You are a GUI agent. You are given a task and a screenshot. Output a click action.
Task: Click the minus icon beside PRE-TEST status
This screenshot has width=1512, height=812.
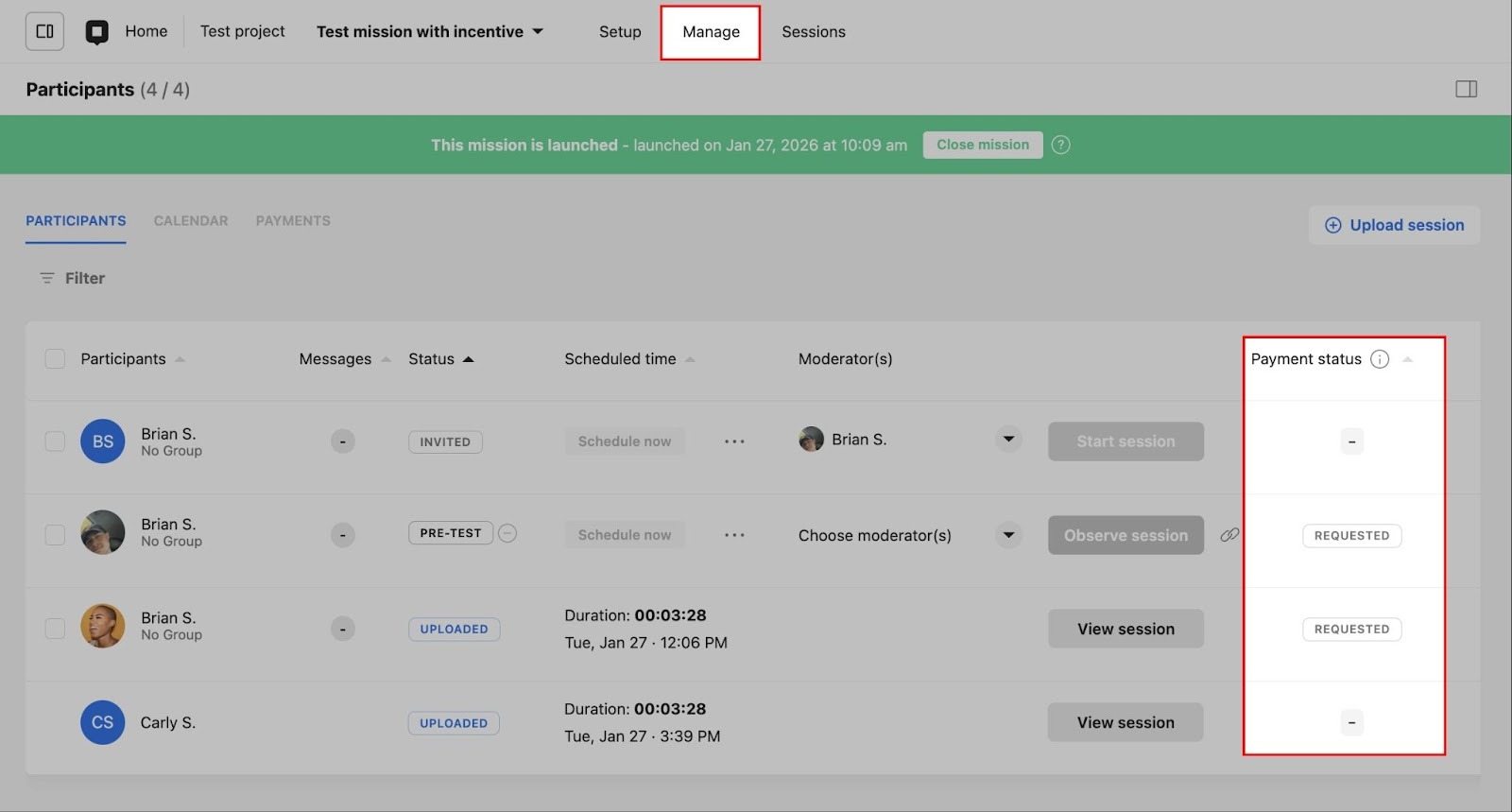click(x=507, y=533)
